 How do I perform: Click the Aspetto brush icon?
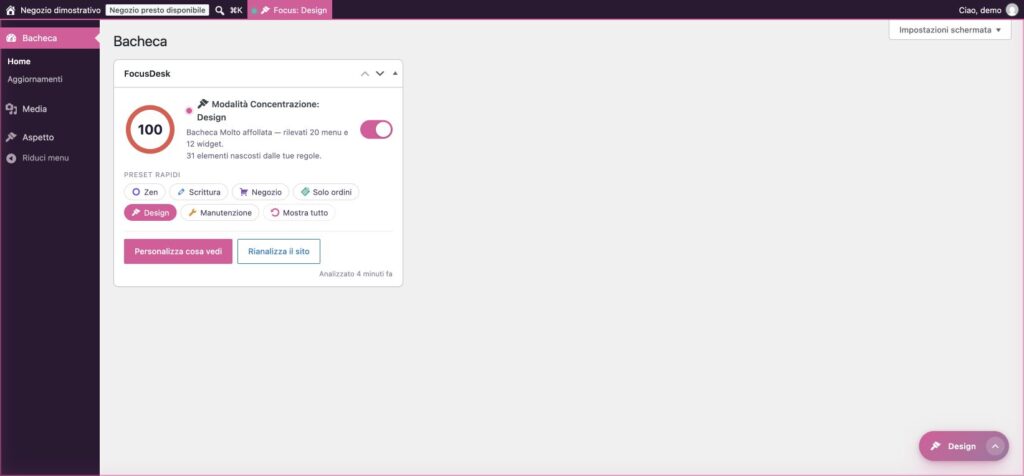[x=11, y=137]
